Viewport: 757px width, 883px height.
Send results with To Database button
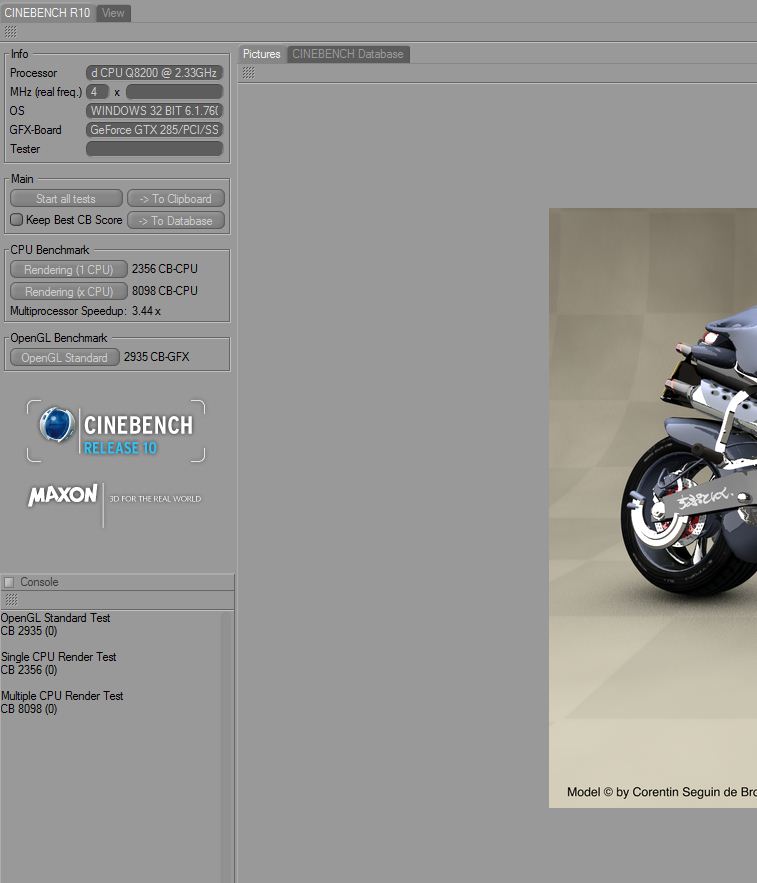point(176,220)
